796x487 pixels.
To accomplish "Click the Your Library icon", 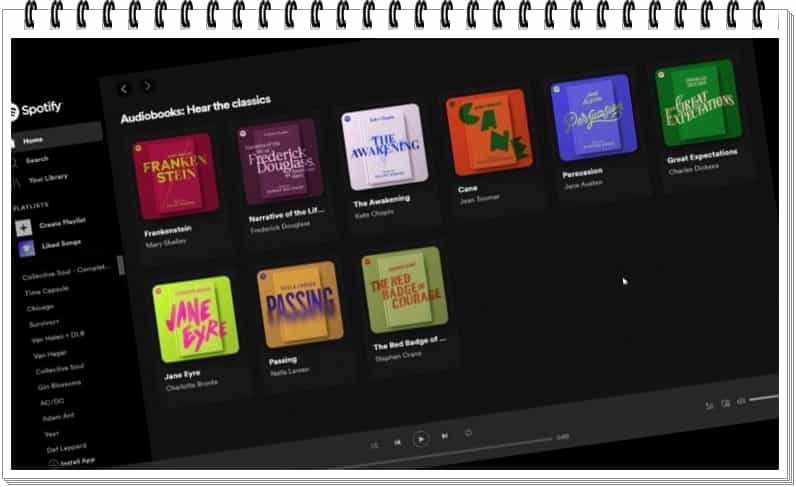I will click(16, 183).
